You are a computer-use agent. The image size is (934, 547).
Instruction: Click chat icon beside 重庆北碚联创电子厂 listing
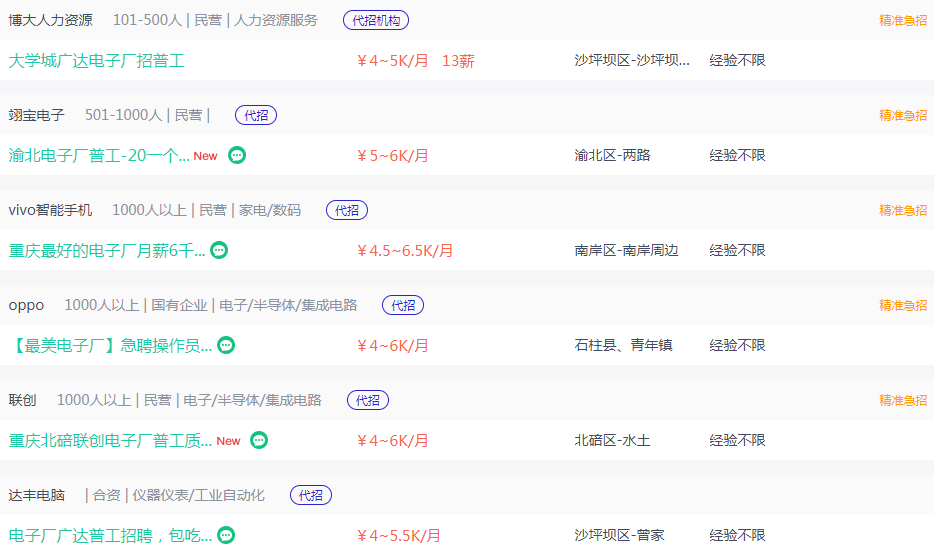259,440
